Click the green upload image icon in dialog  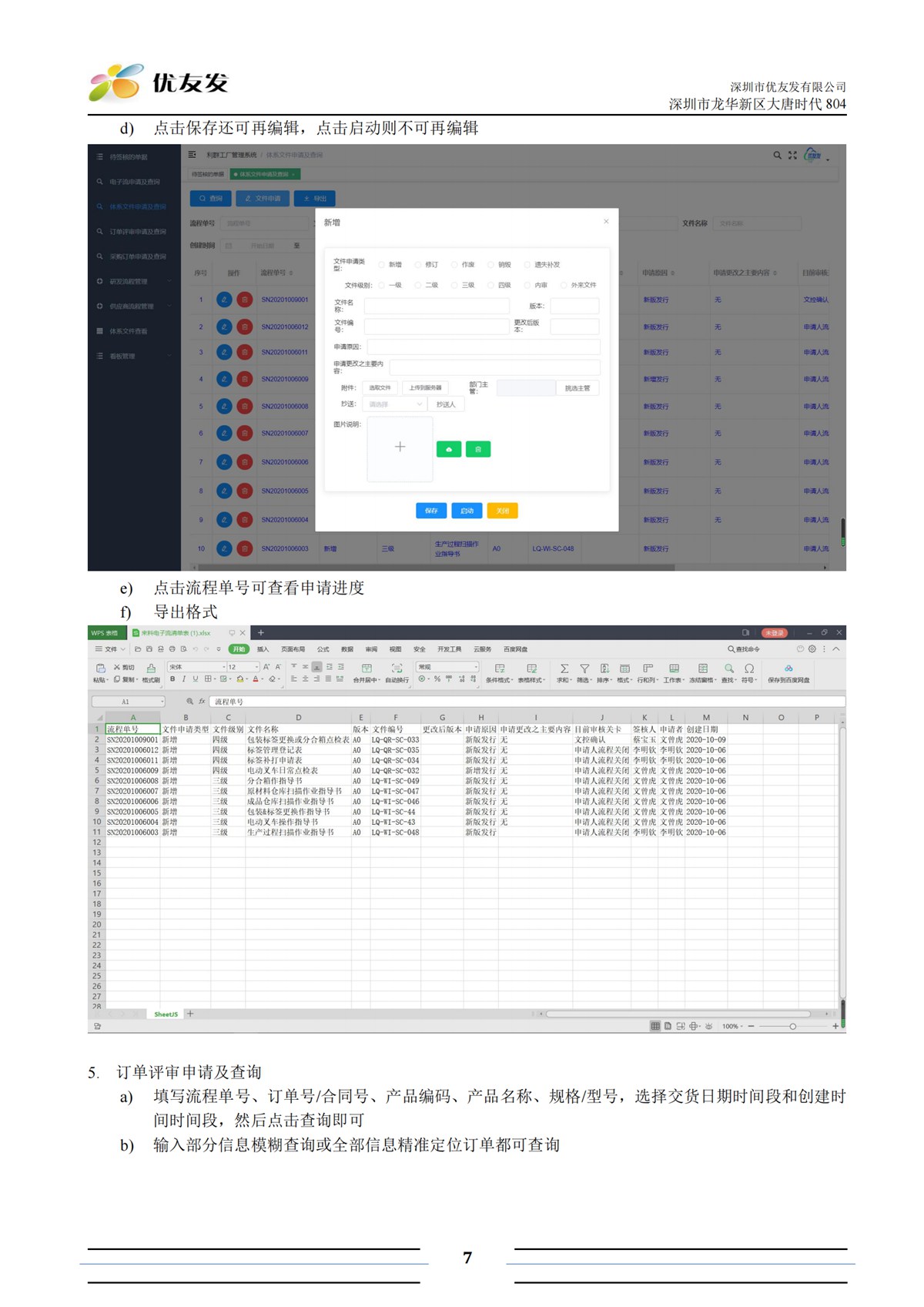(x=449, y=449)
